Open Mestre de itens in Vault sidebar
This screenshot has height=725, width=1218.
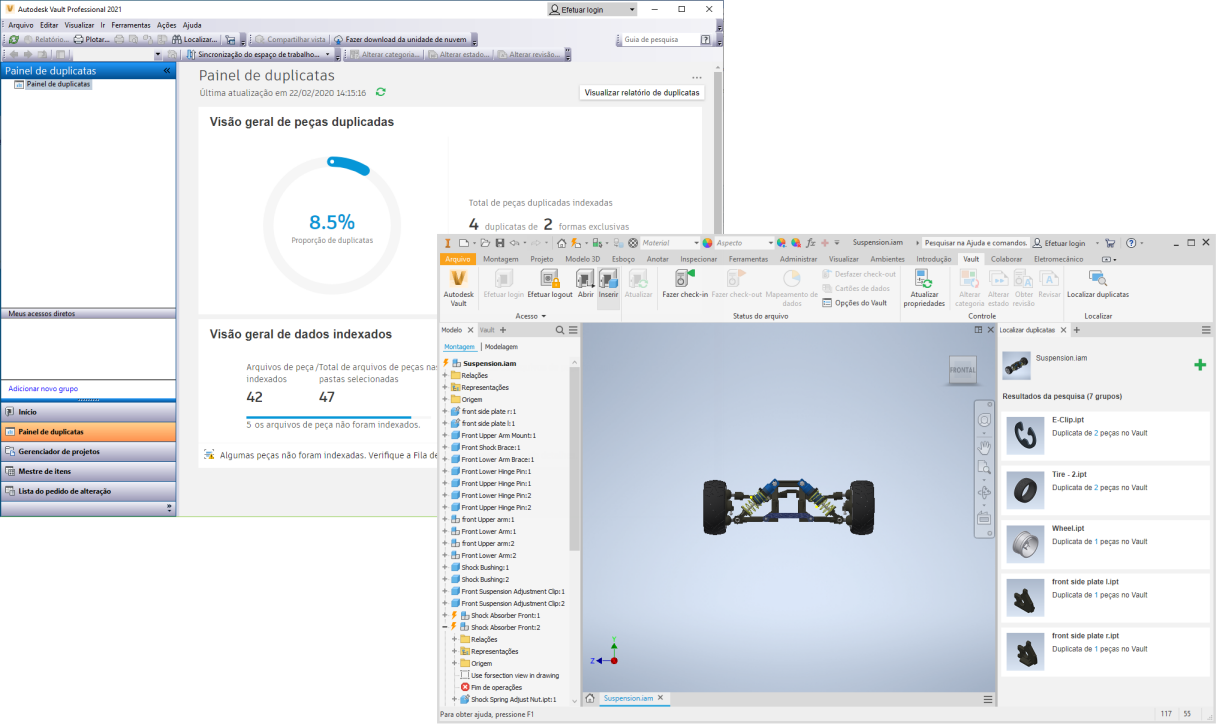click(x=88, y=471)
